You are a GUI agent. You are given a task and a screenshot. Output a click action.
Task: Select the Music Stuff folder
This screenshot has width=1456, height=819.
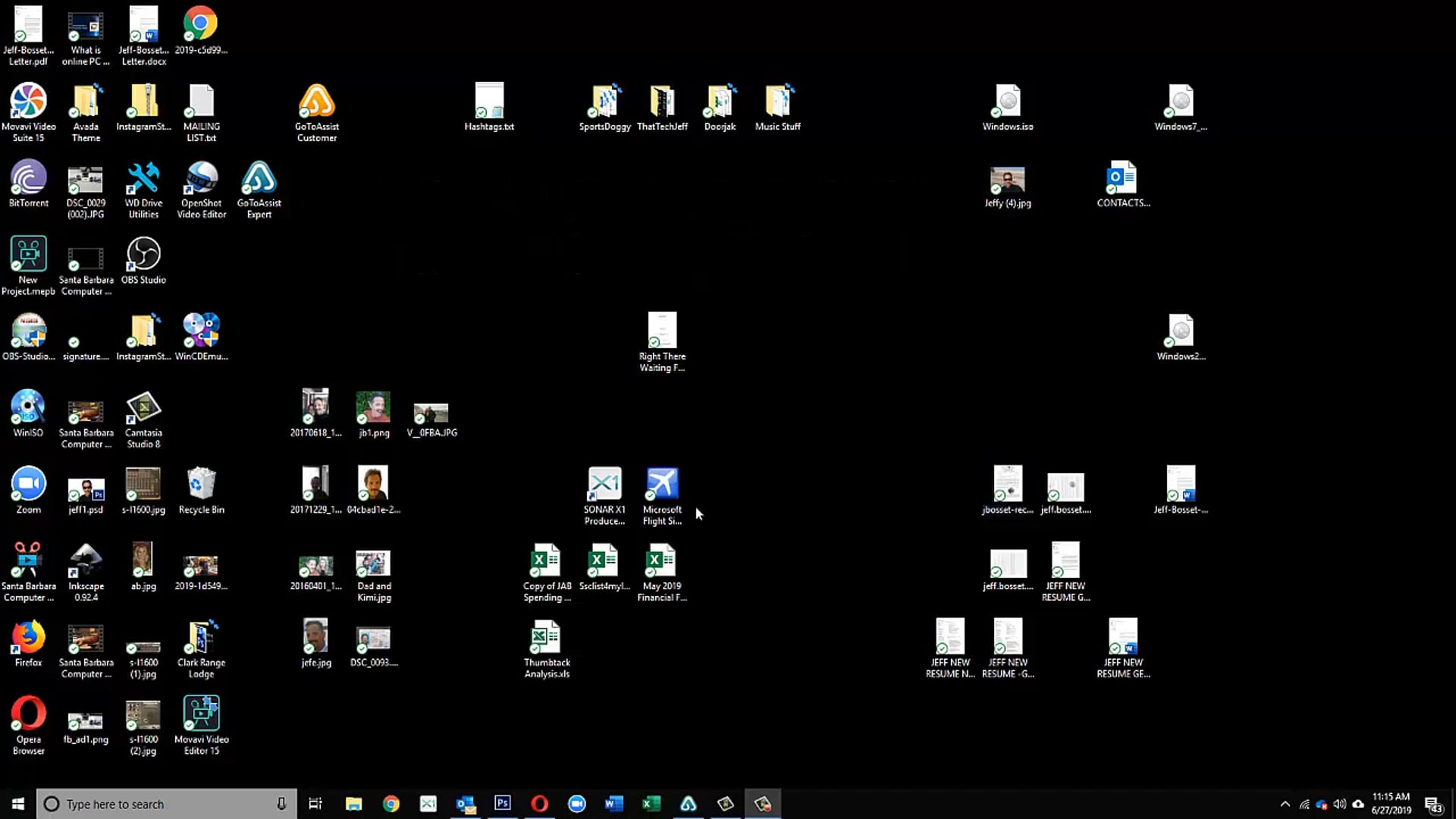coord(777,103)
